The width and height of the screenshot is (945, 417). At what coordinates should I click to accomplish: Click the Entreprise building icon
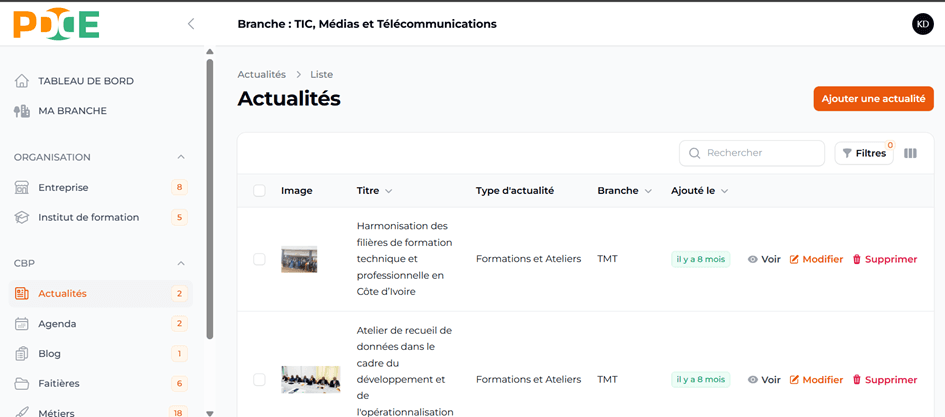pyautogui.click(x=22, y=187)
